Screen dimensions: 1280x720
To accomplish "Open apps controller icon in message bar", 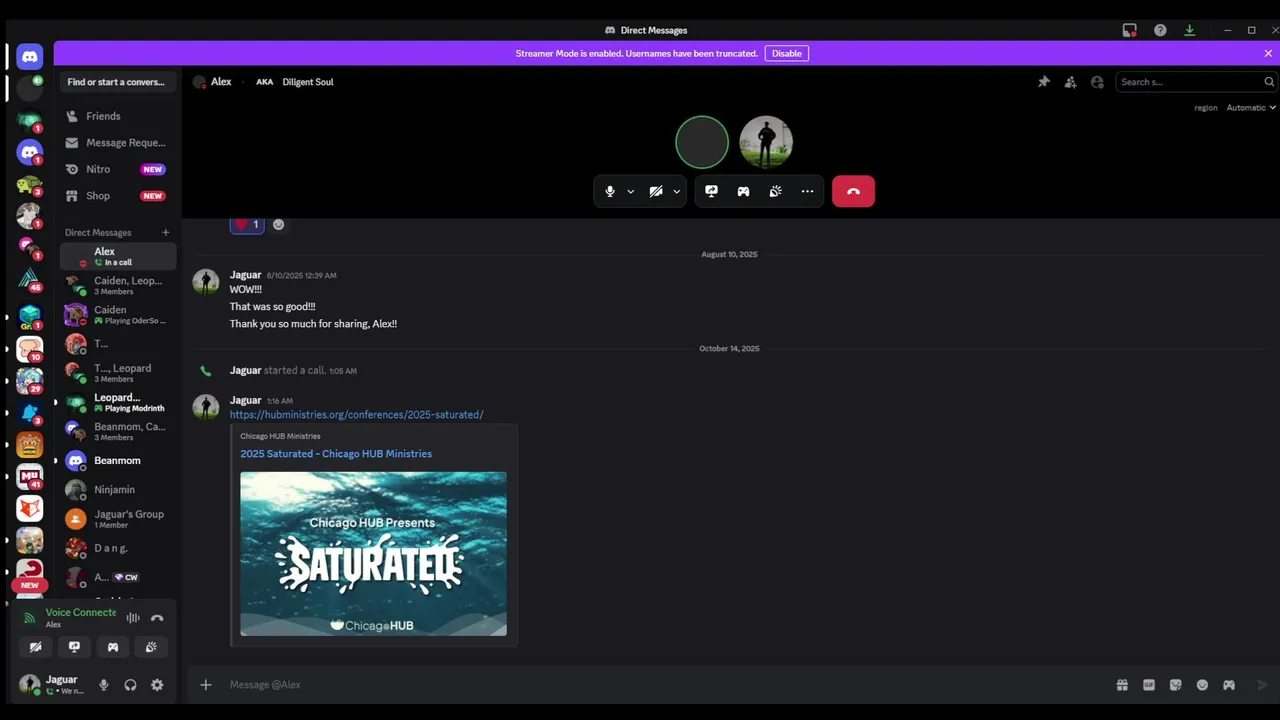I will point(1229,685).
